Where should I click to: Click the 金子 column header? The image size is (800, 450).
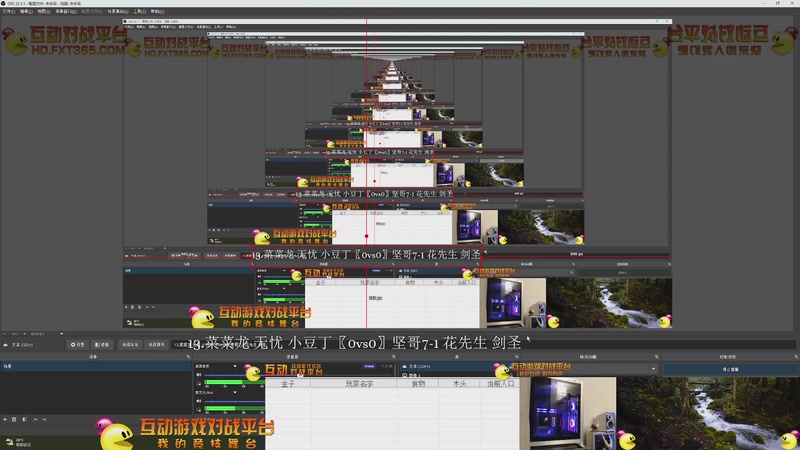click(288, 384)
